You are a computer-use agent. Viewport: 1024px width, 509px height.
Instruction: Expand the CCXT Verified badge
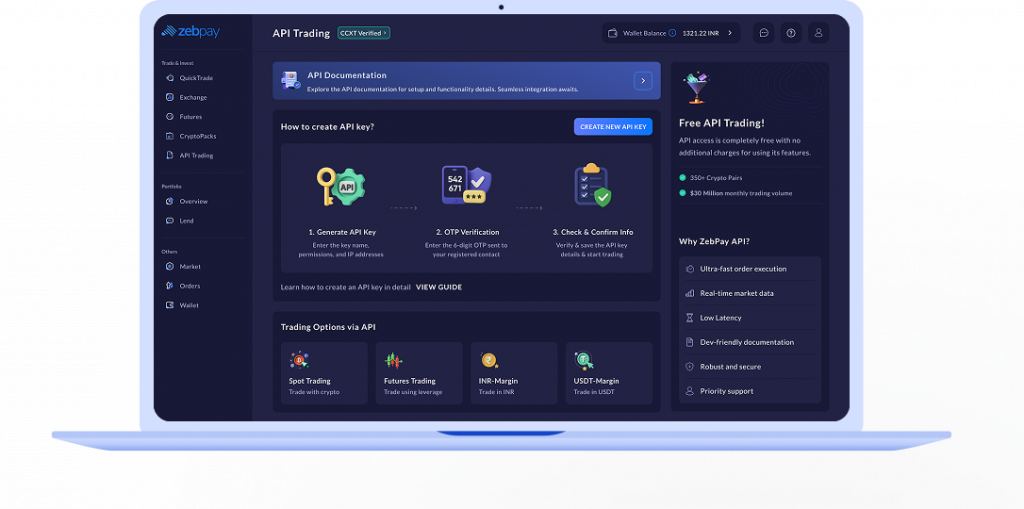click(x=364, y=33)
